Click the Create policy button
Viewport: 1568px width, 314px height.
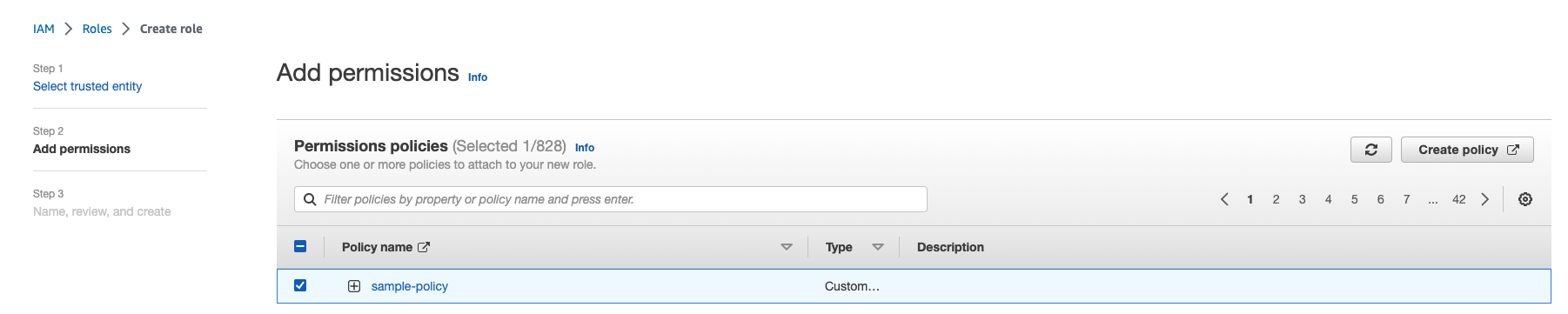tap(1467, 150)
